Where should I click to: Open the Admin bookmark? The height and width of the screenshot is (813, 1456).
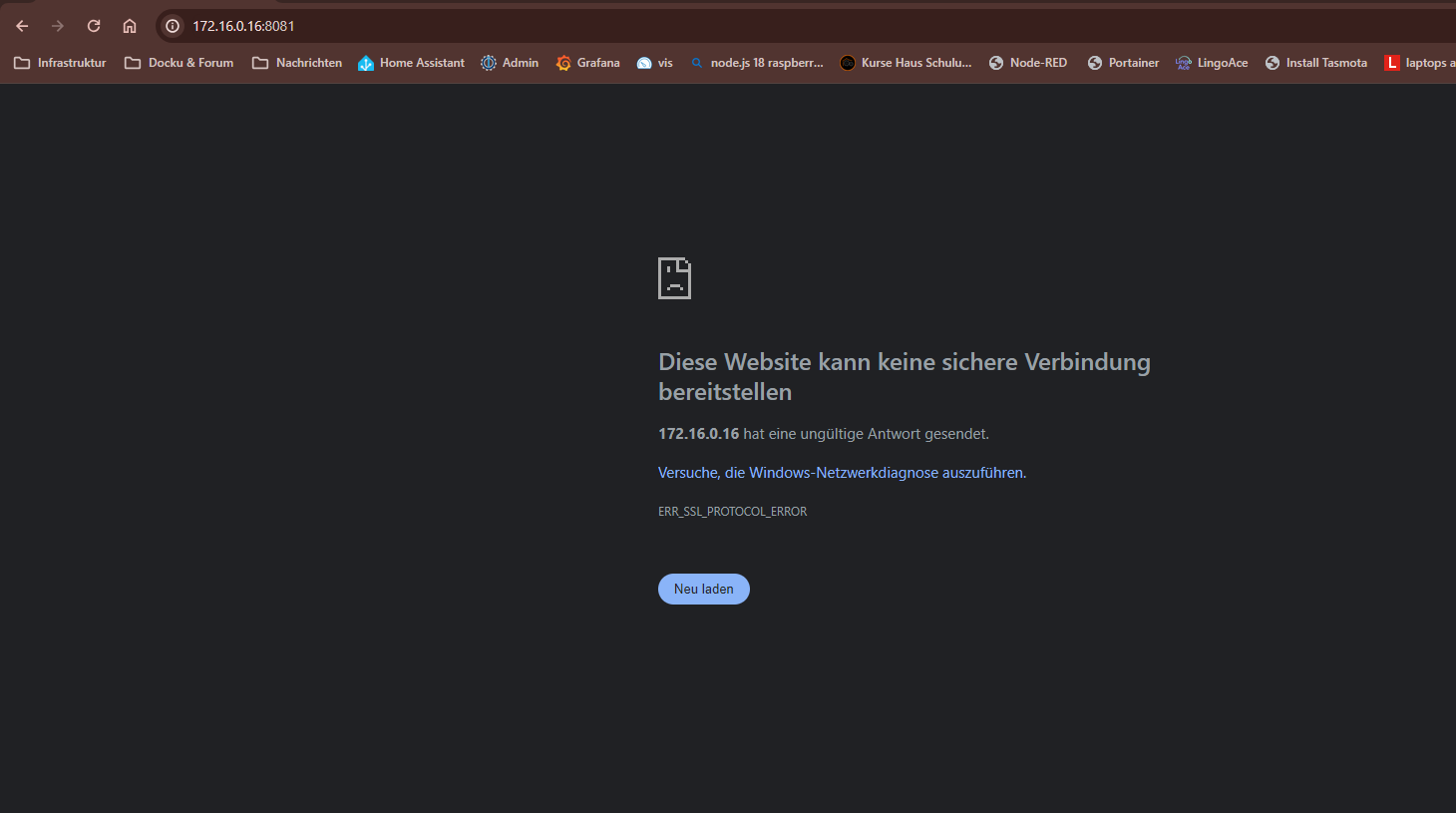point(510,63)
